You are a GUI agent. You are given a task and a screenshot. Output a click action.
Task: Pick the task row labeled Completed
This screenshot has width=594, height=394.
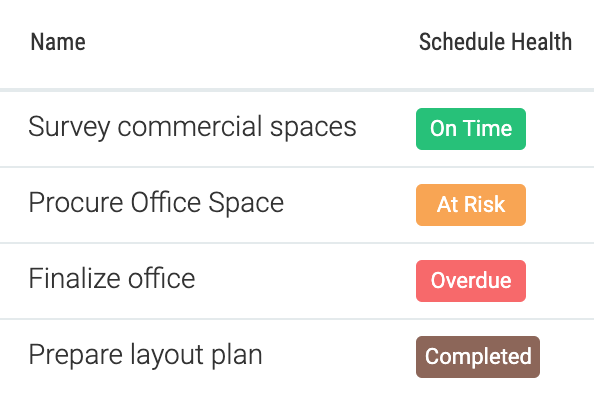(x=297, y=357)
